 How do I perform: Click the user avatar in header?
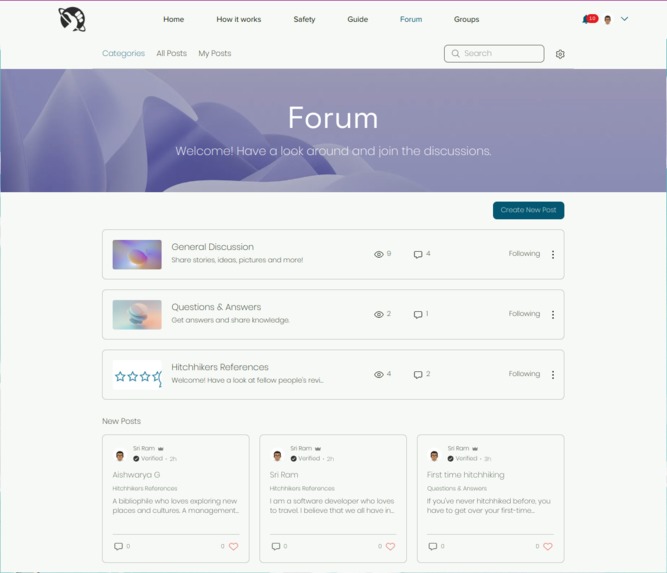point(607,20)
